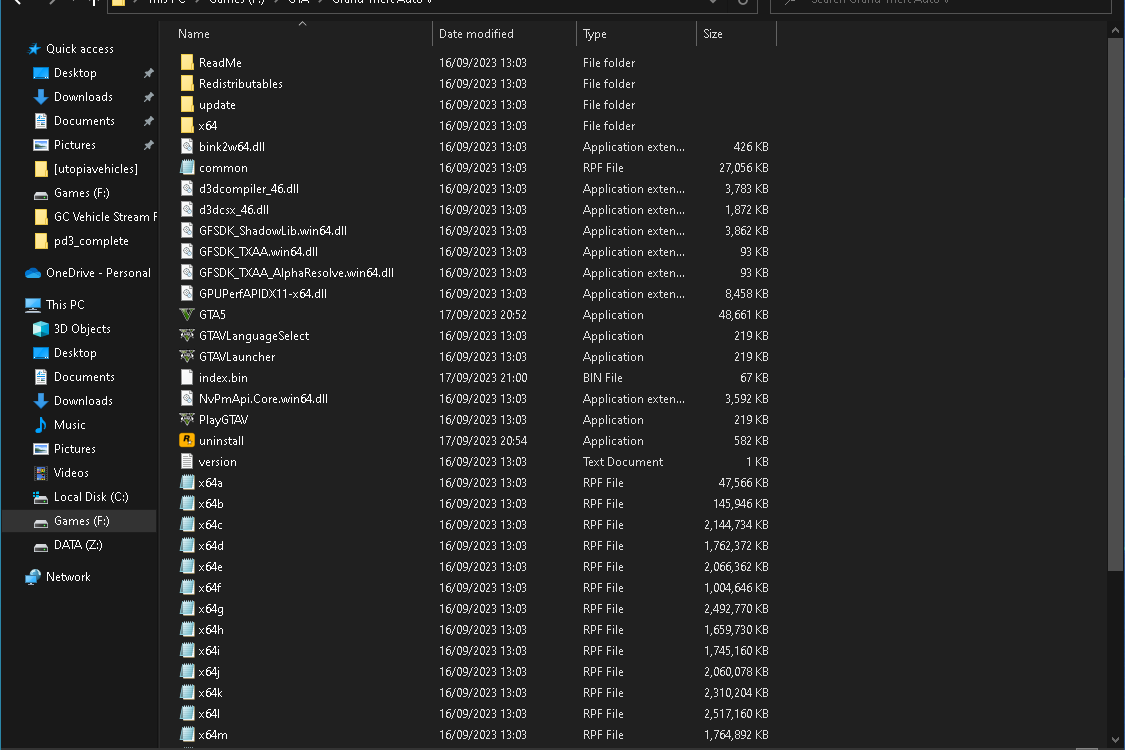
Task: Click the 17/09/2023 21:00 date value
Action: click(483, 378)
